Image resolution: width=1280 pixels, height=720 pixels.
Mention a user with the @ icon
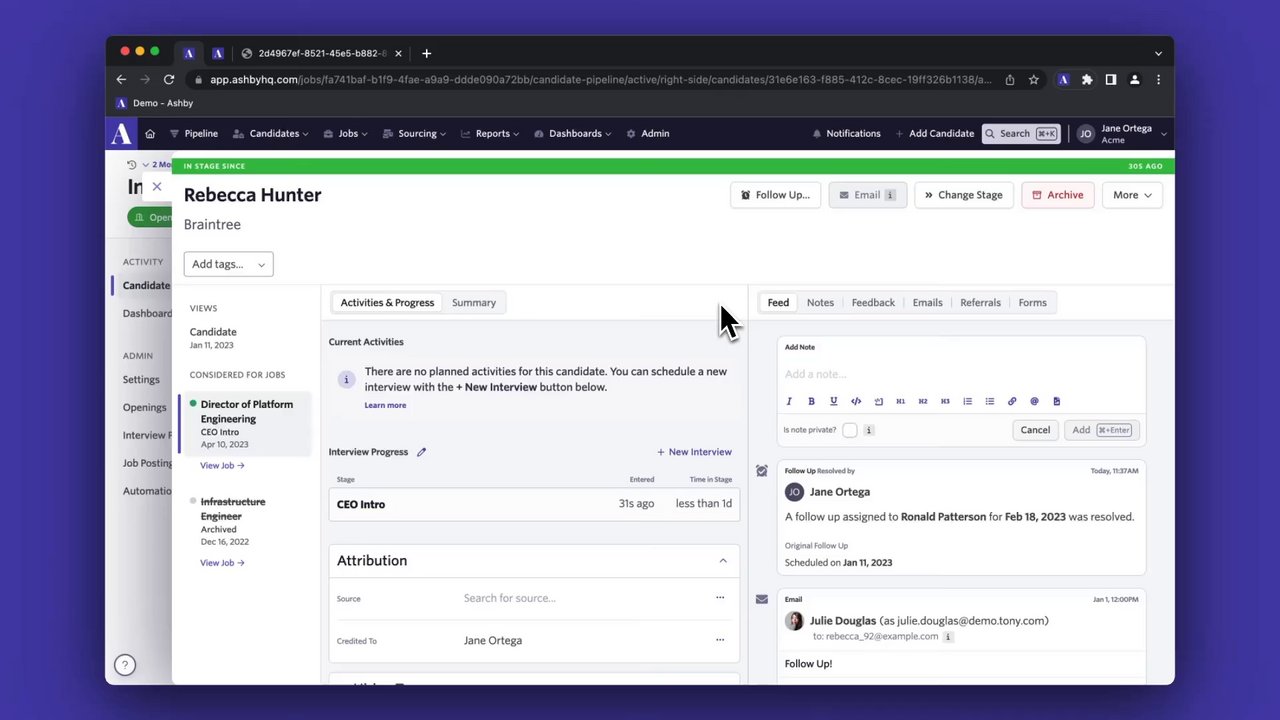coord(1034,401)
